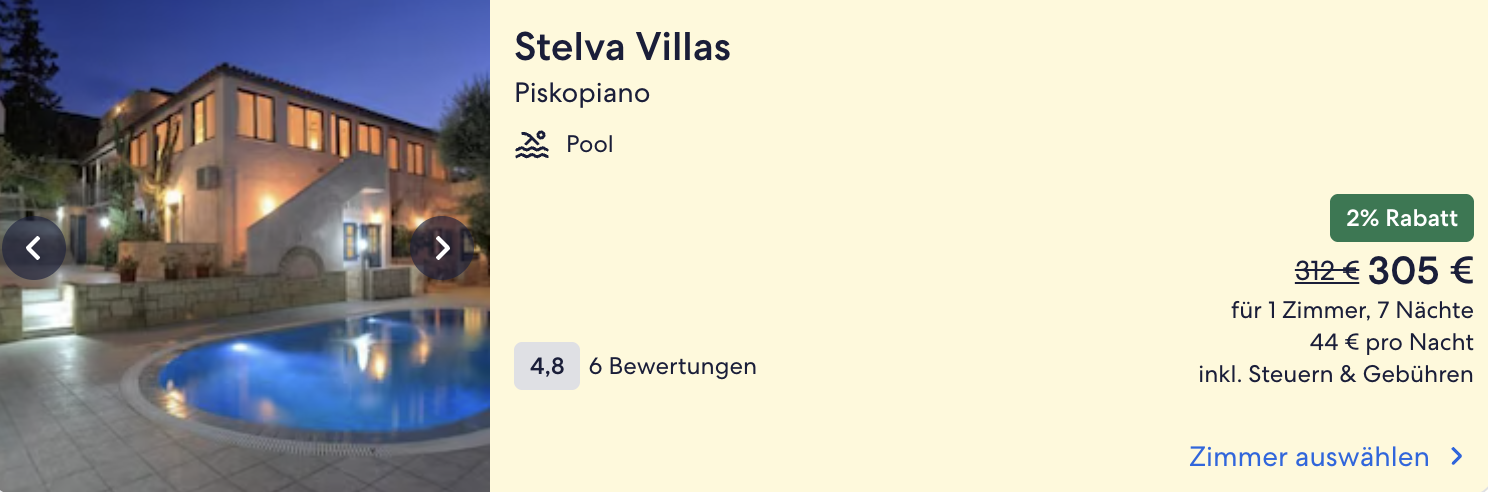The image size is (1488, 492).
Task: Click the inkl. Steuern & Gebühren note
Action: (1336, 375)
